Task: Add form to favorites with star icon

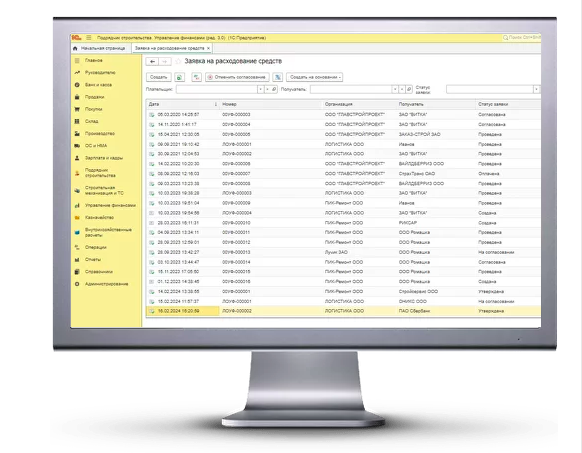Action: tap(178, 61)
